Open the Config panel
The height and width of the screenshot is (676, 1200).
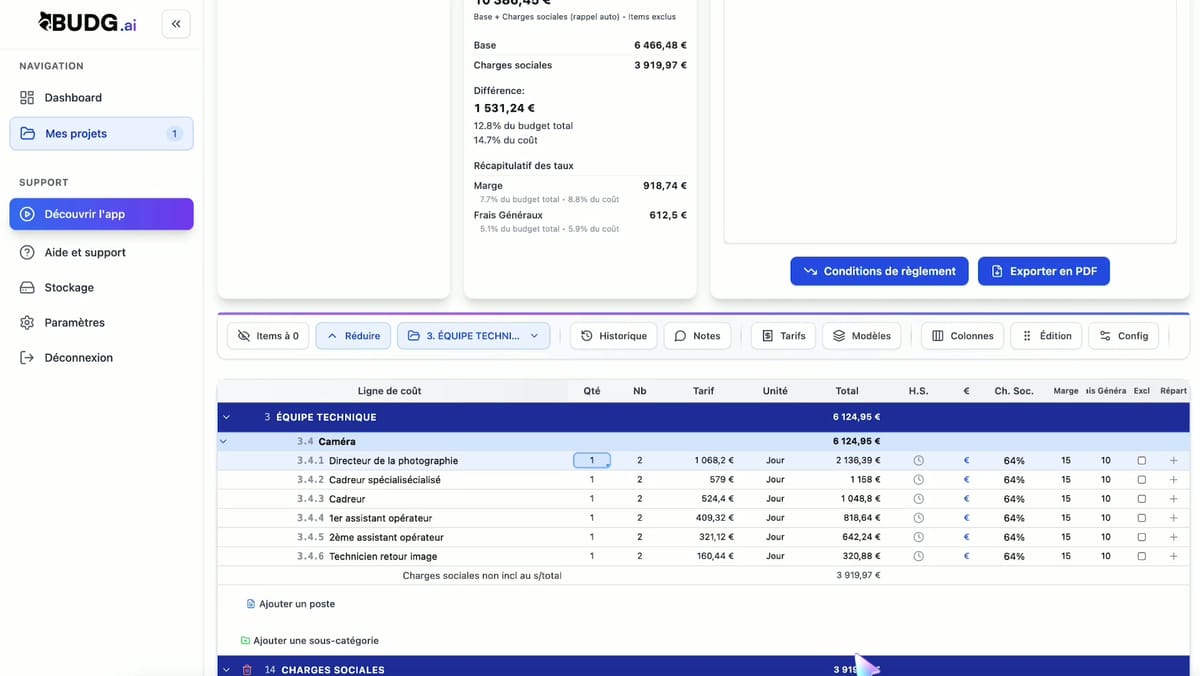coord(1123,335)
